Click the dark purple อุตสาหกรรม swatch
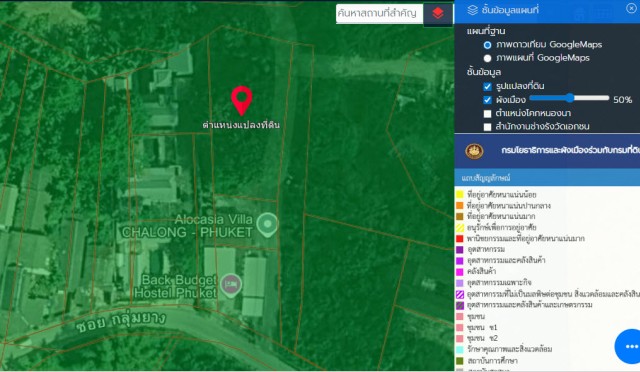The image size is (640, 372). (460, 249)
